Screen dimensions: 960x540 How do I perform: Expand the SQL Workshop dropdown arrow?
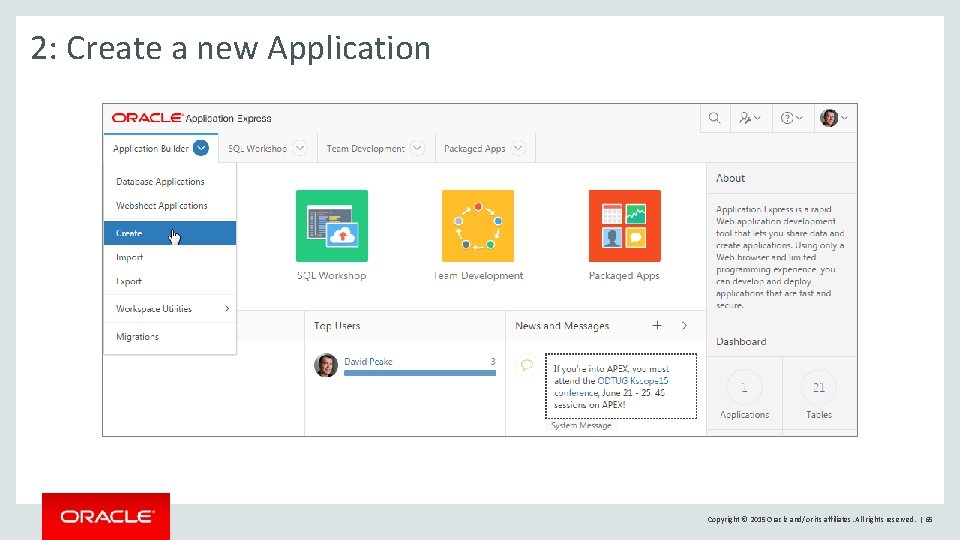[300, 148]
